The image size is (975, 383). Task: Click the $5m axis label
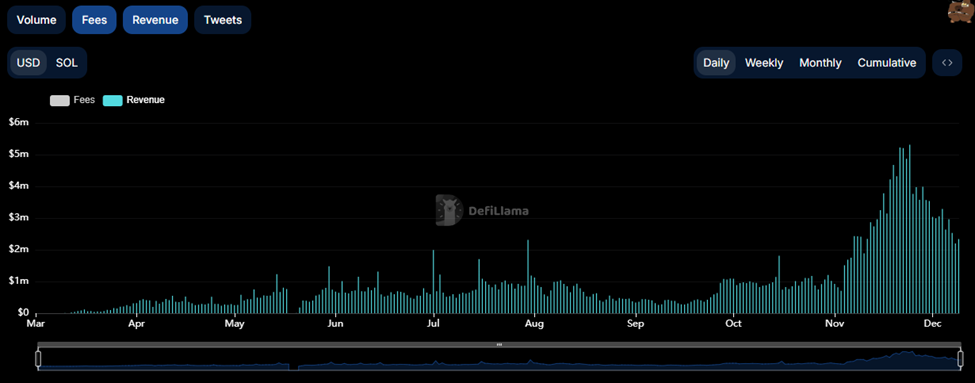19,154
